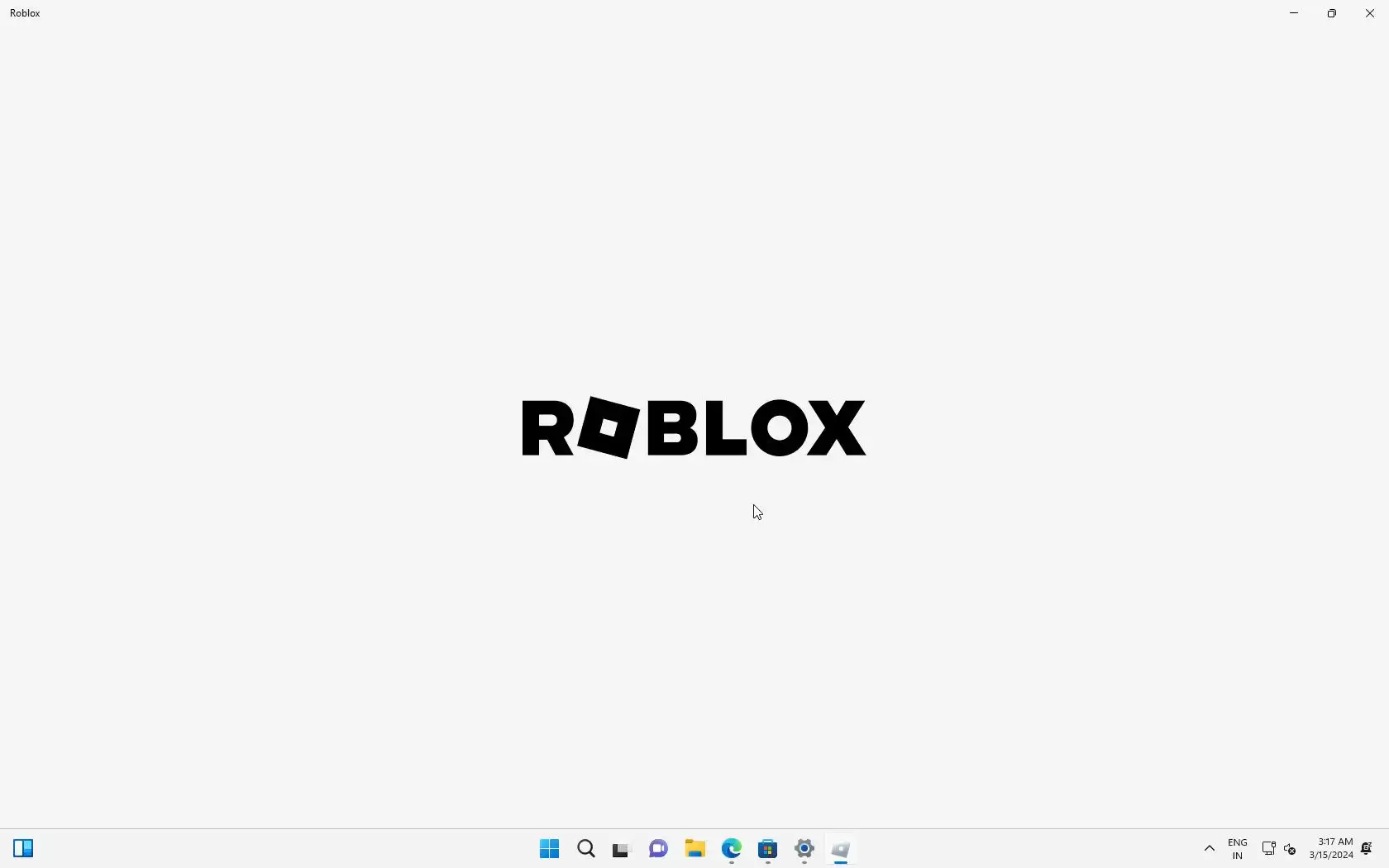Launch the Chat app from taskbar
Viewport: 1389px width, 868px height.
click(x=659, y=849)
